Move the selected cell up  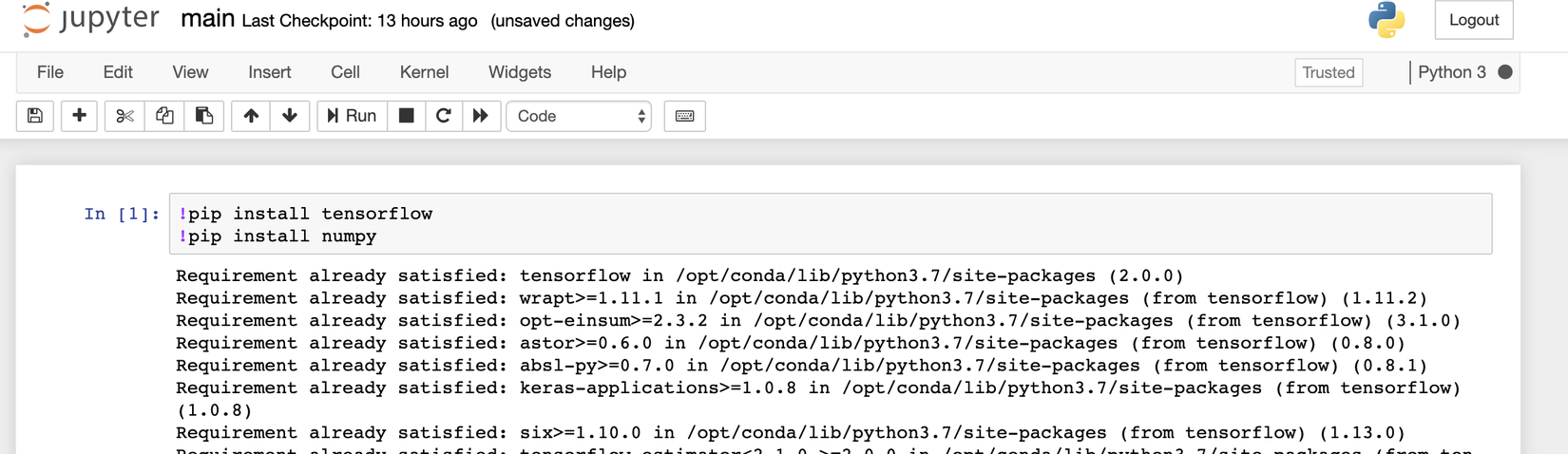point(251,116)
